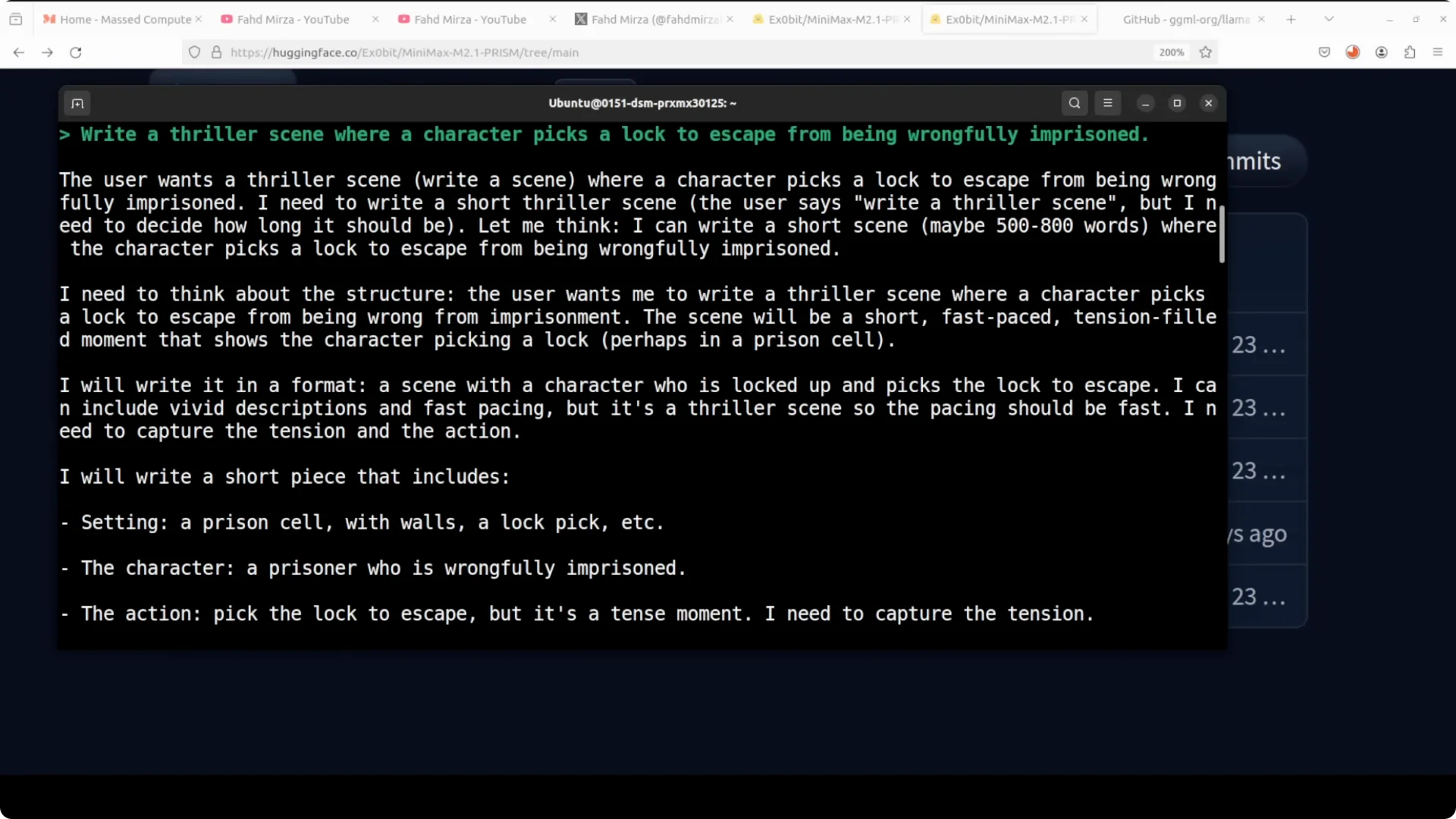Bookmark this page with the star icon
Screen dimensions: 1456x819
point(1205,52)
